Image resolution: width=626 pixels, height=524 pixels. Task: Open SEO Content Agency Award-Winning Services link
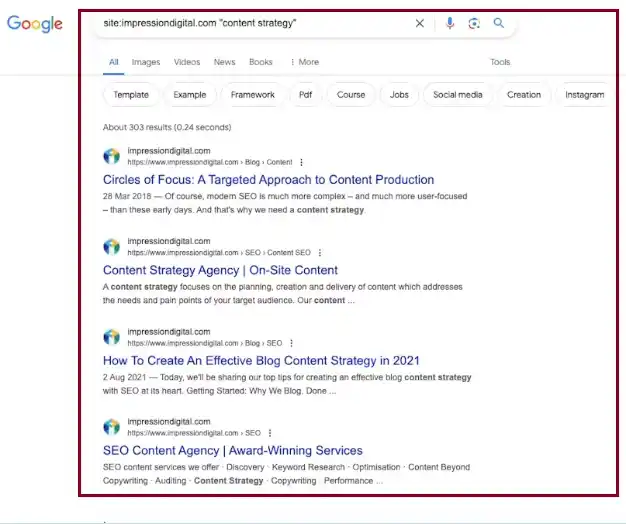pyautogui.click(x=233, y=451)
